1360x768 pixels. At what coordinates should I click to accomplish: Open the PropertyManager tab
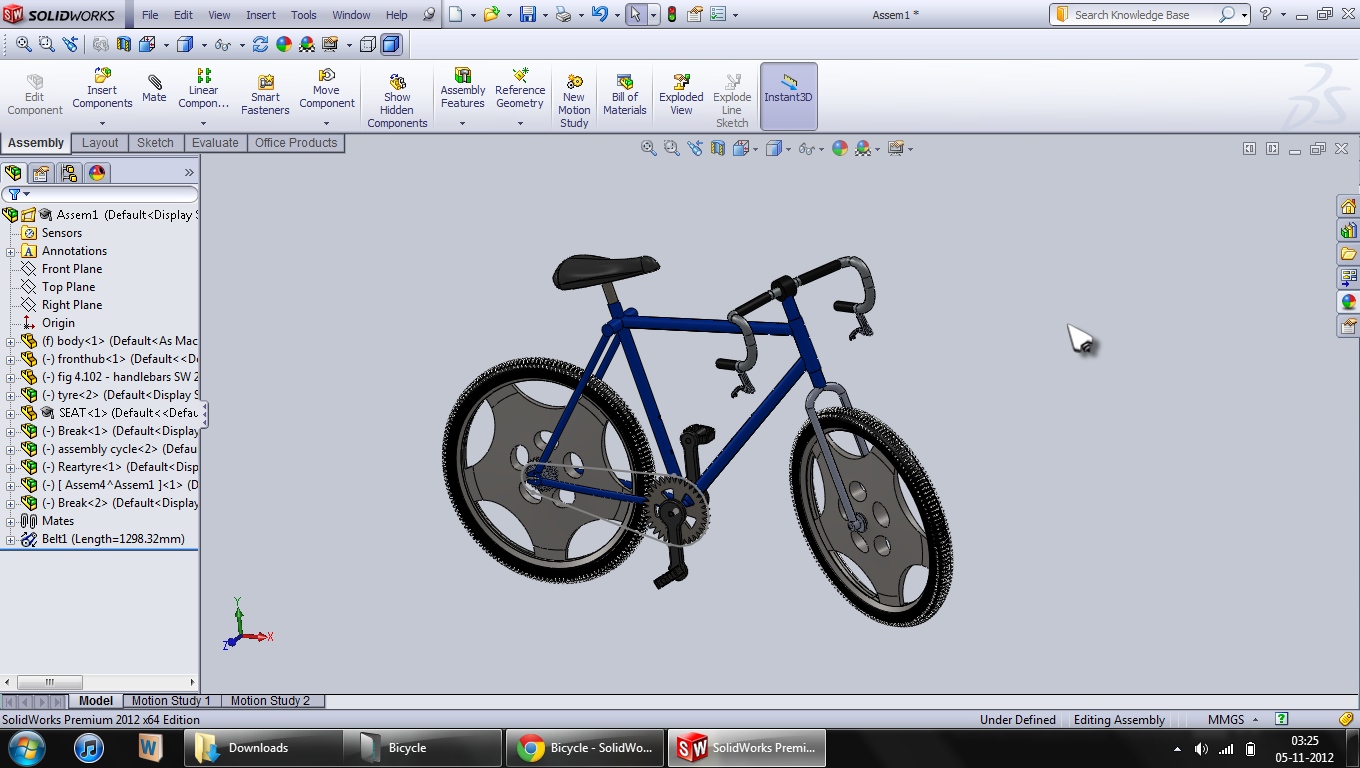coord(41,173)
